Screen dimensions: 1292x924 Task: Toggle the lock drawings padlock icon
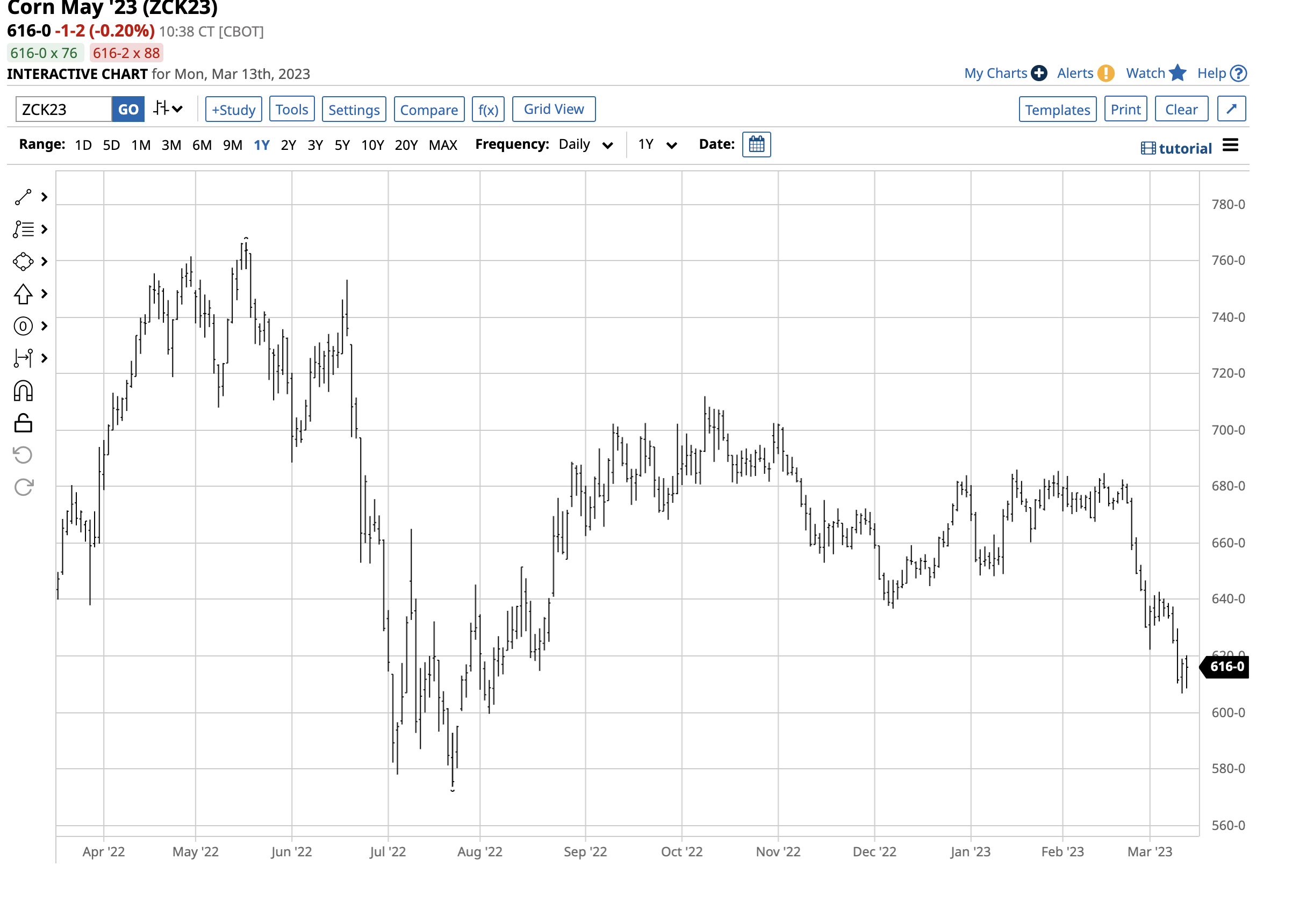(23, 423)
